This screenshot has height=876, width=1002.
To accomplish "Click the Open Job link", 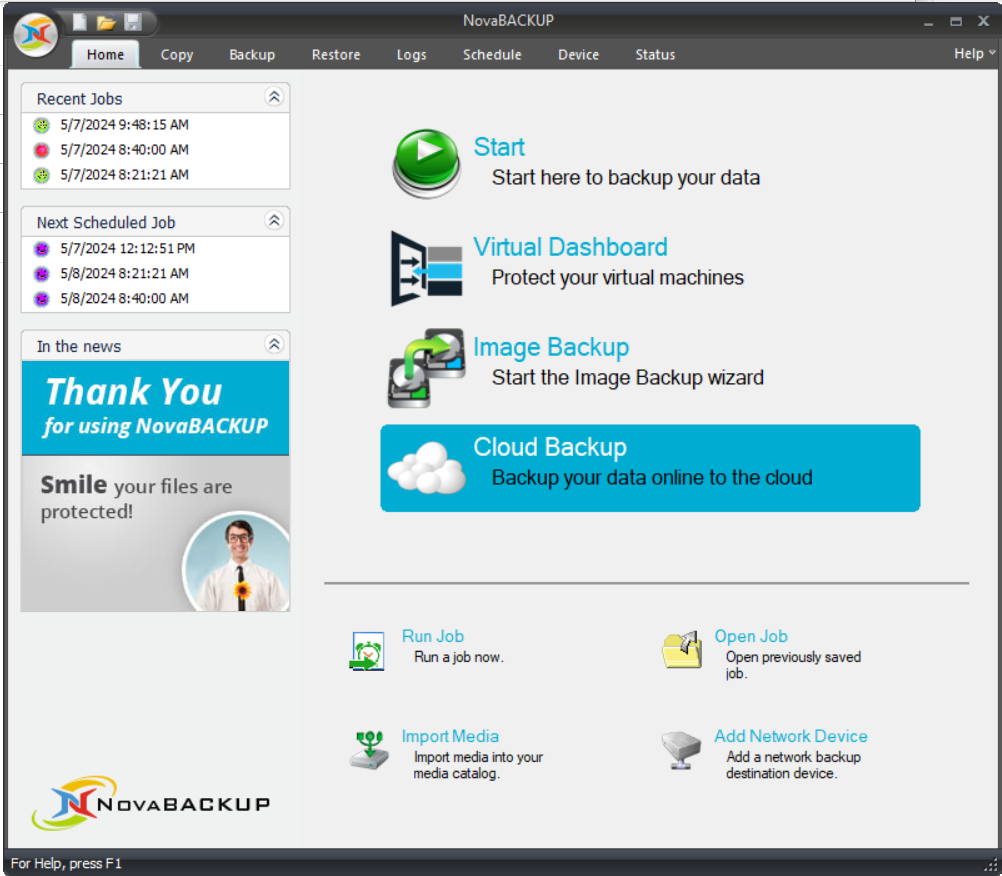I will [751, 636].
